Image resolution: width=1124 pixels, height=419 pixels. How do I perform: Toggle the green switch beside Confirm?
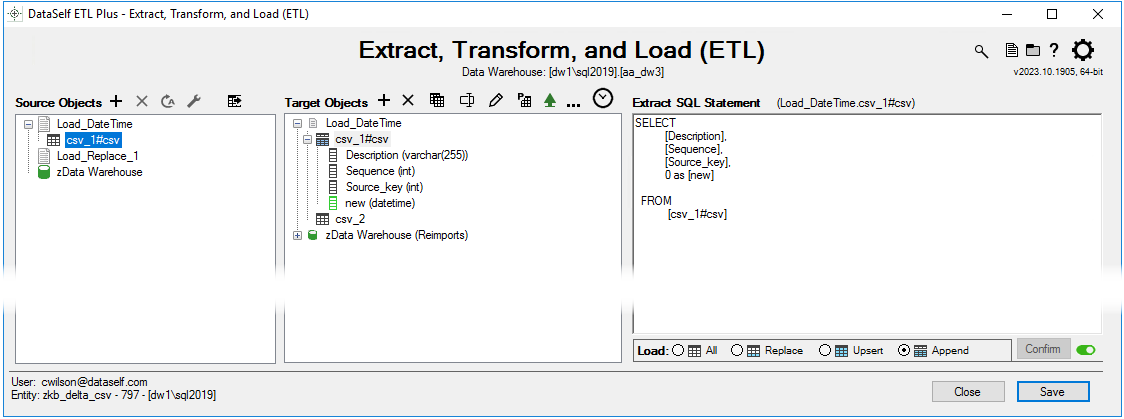1084,350
